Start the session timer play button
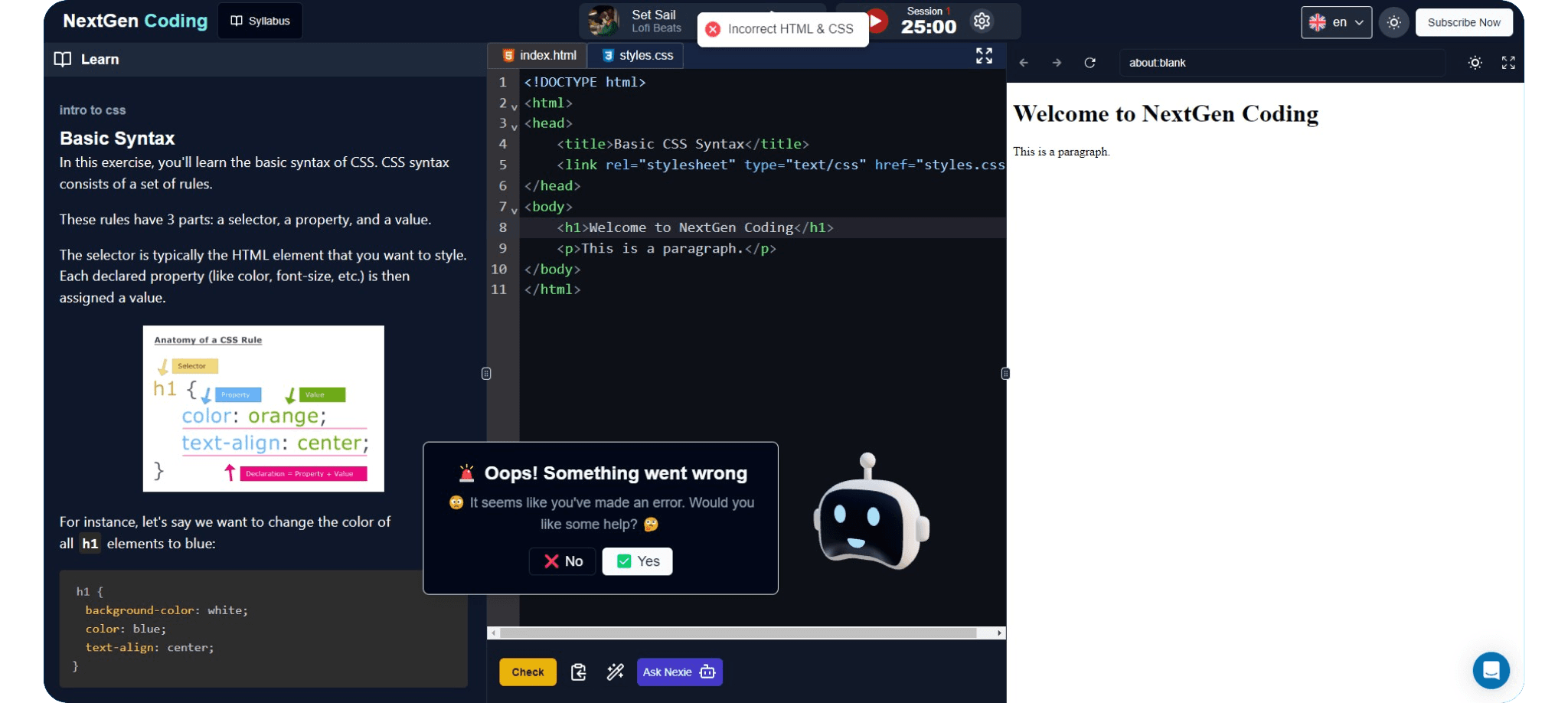Image resolution: width=1568 pixels, height=703 pixels. (x=877, y=21)
